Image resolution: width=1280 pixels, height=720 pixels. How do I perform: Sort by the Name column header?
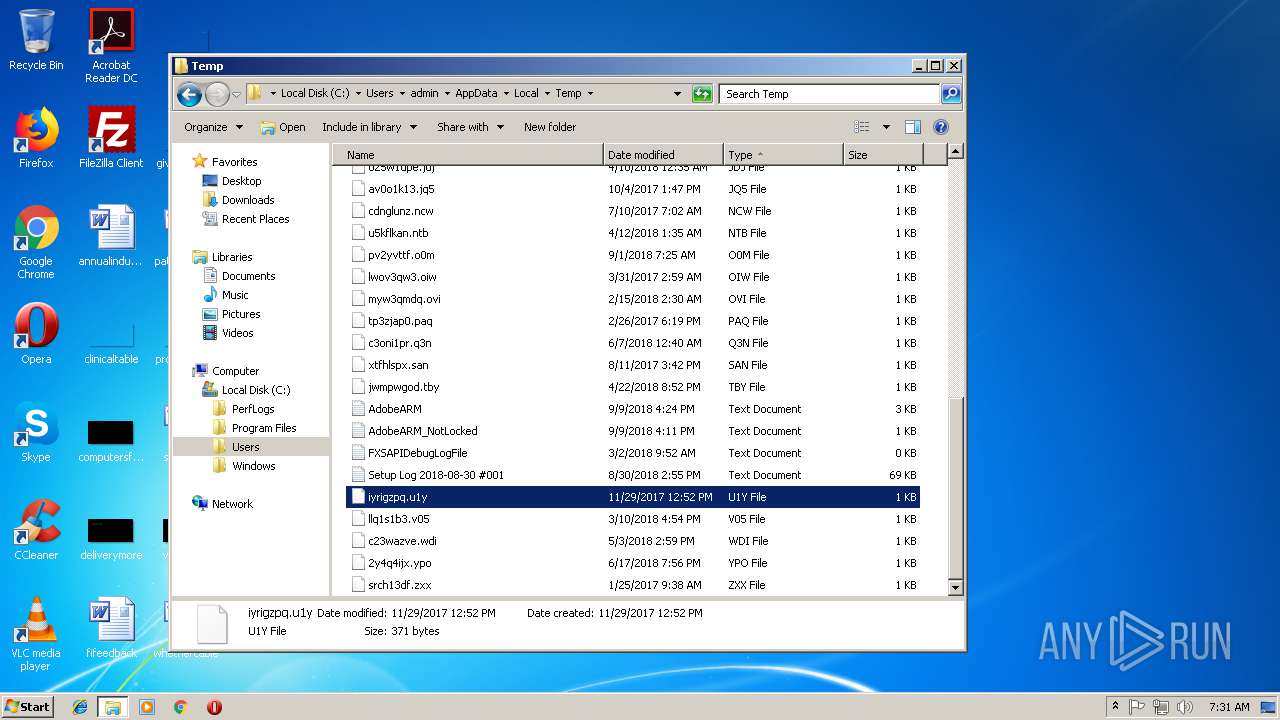[x=467, y=155]
